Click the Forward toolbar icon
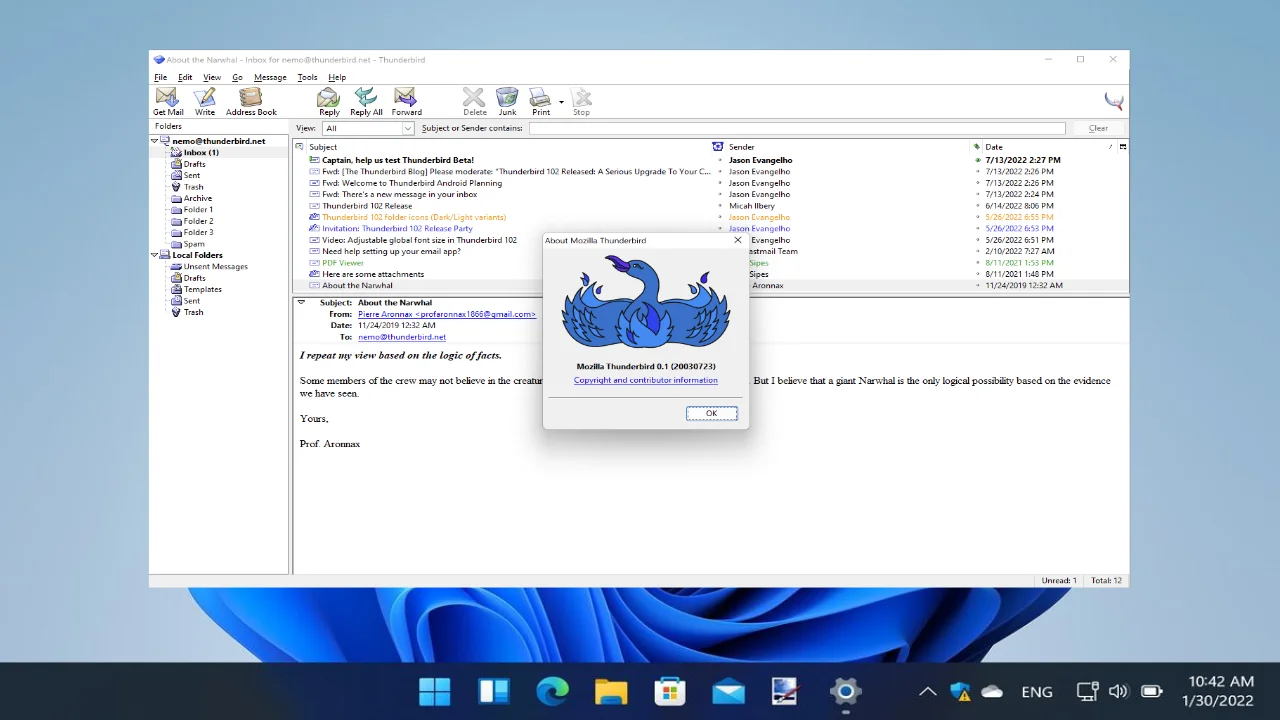 tap(406, 101)
